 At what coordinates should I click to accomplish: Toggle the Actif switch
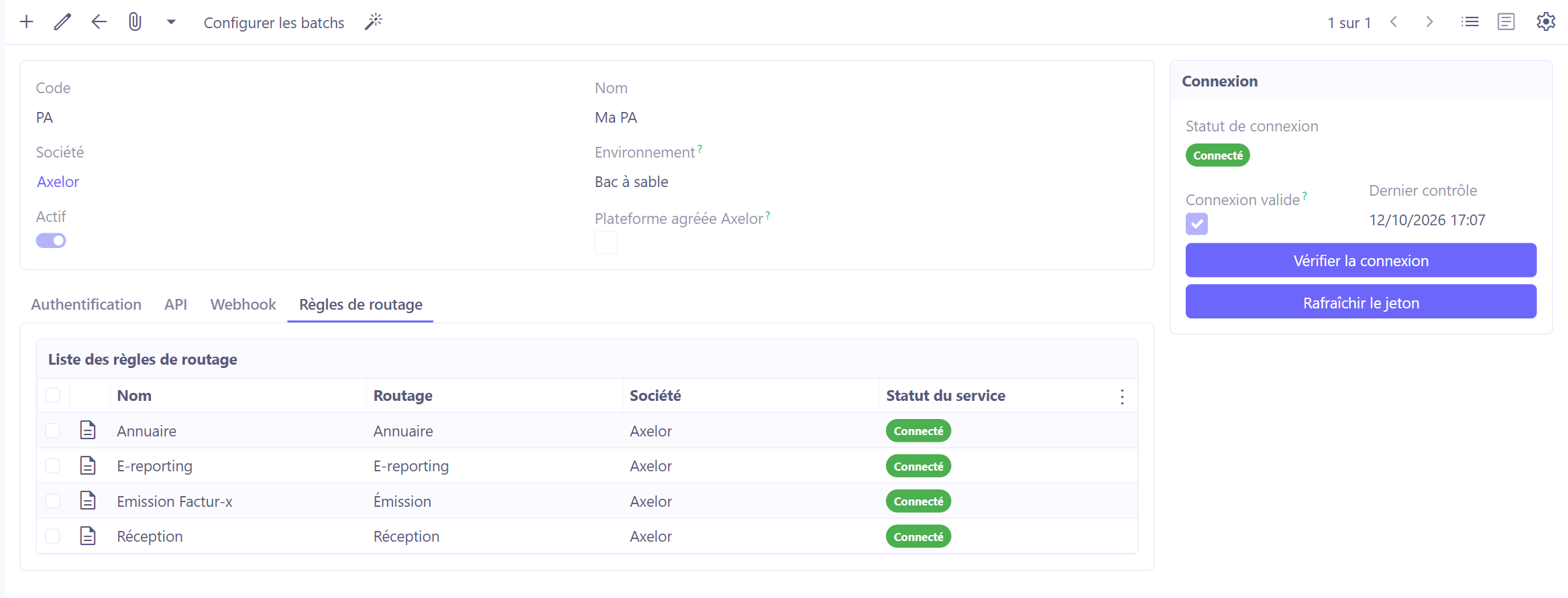point(51,241)
